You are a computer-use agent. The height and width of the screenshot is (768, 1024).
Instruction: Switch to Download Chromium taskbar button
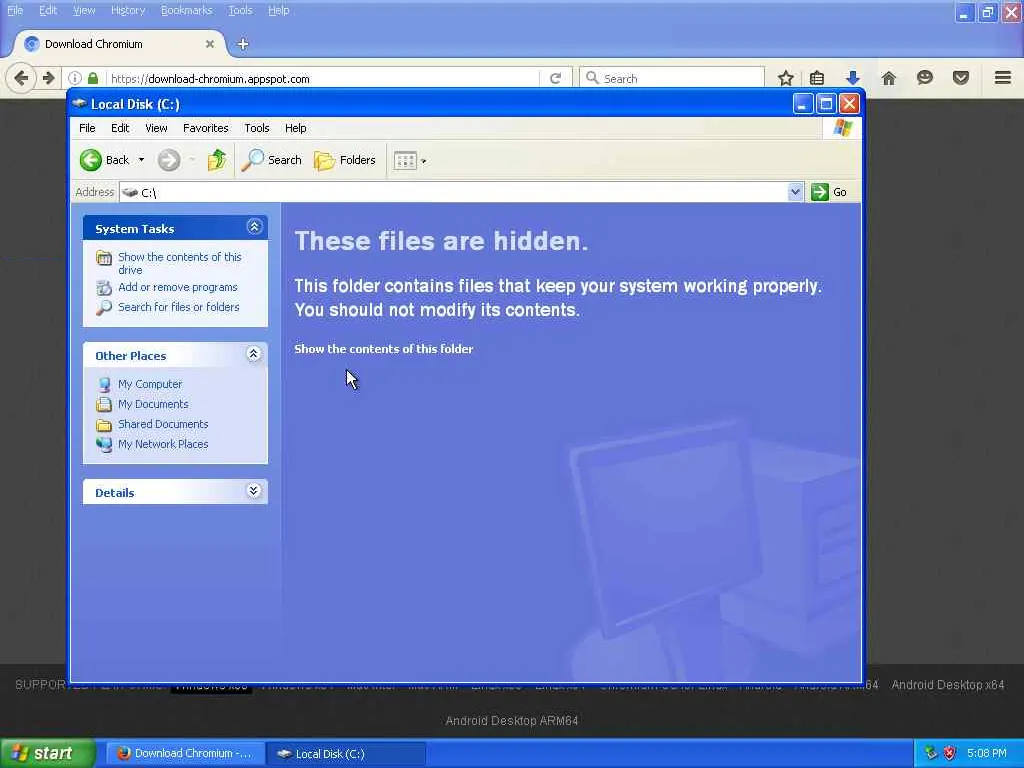(185, 754)
